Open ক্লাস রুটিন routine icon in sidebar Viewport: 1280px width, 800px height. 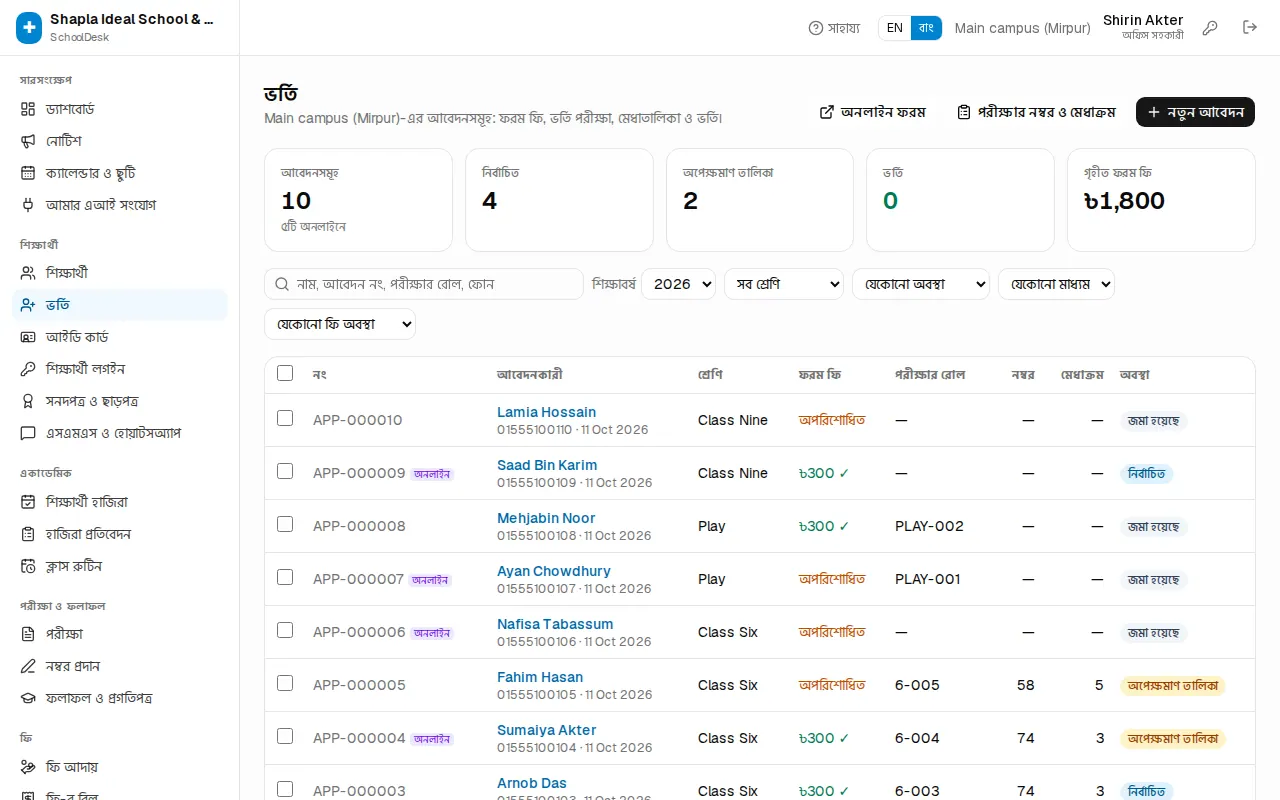pos(28,566)
